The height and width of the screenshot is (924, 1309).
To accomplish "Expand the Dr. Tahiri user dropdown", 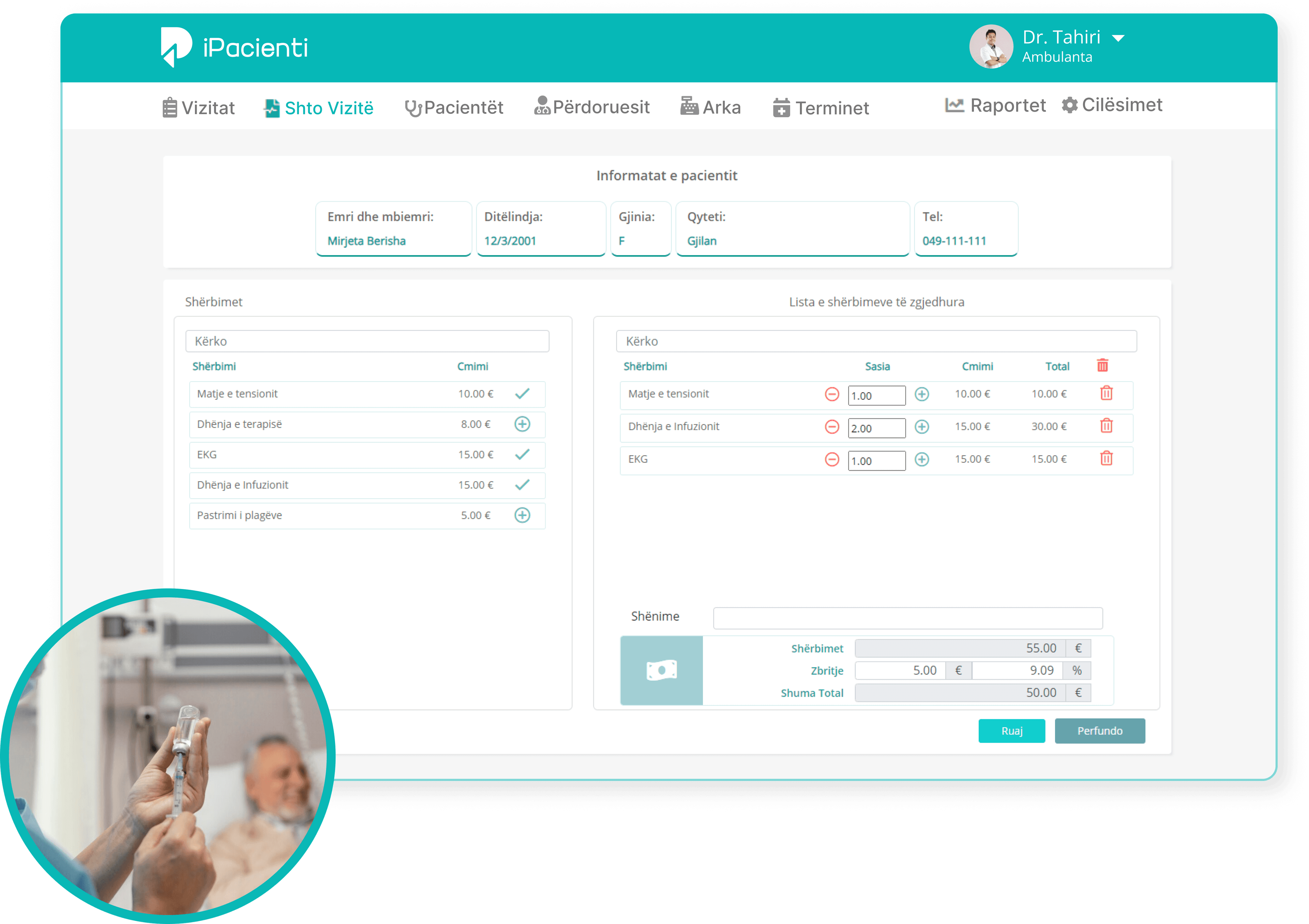I will coord(1118,38).
